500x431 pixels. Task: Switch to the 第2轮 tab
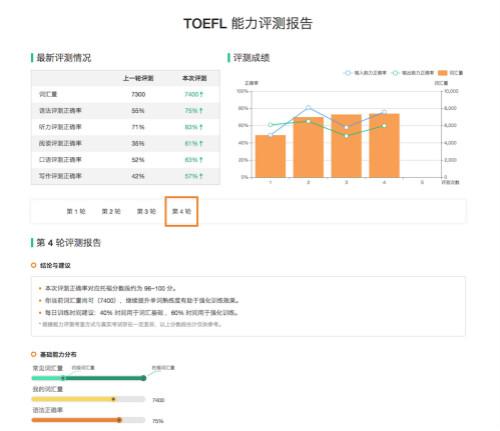(111, 211)
